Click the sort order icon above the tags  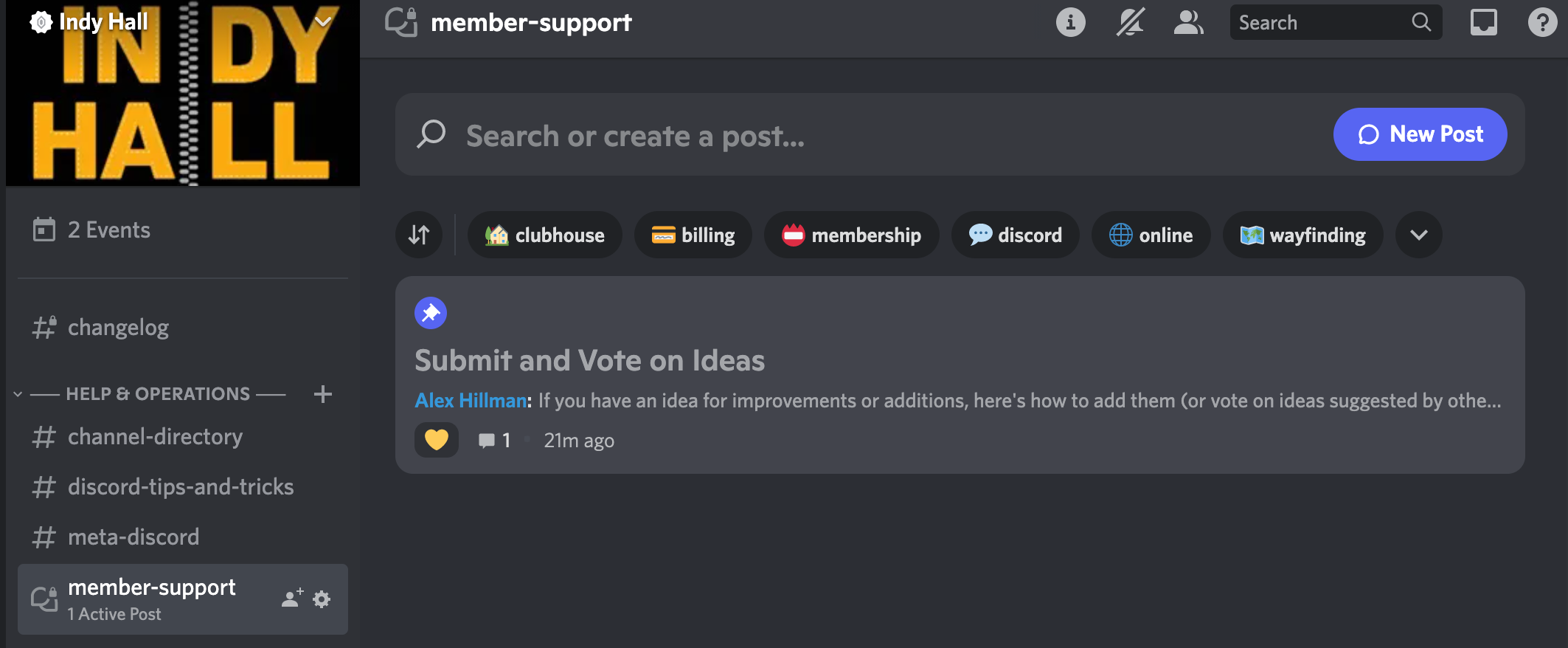pos(418,235)
